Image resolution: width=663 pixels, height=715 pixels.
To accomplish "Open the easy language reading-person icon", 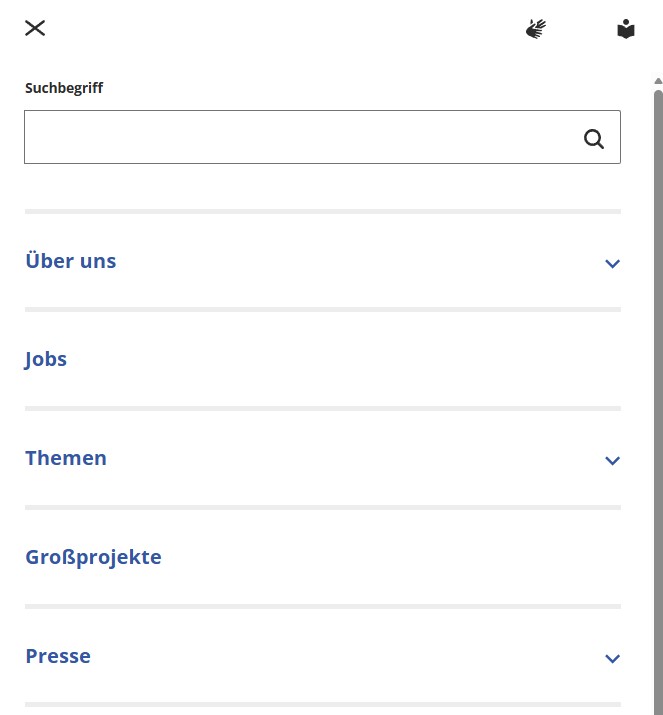I will [x=626, y=29].
